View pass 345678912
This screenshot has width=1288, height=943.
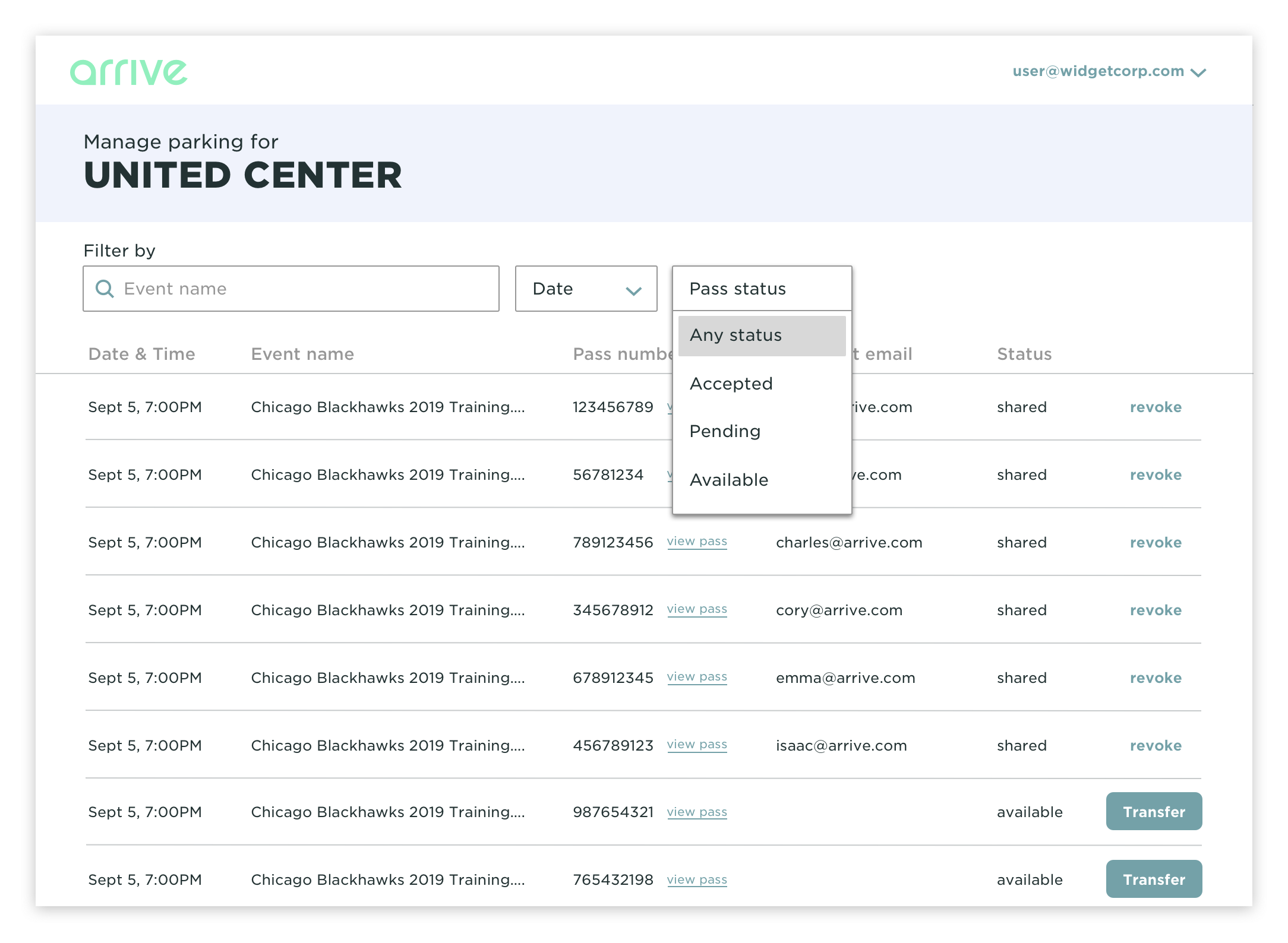(697, 609)
